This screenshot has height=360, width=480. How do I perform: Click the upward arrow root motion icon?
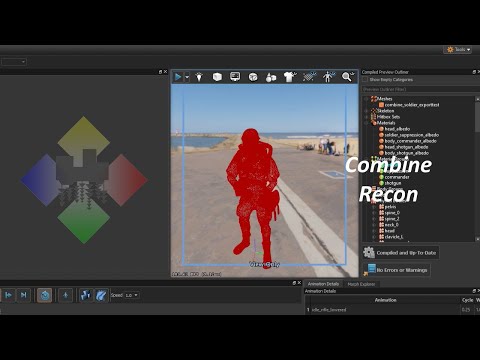click(65, 295)
